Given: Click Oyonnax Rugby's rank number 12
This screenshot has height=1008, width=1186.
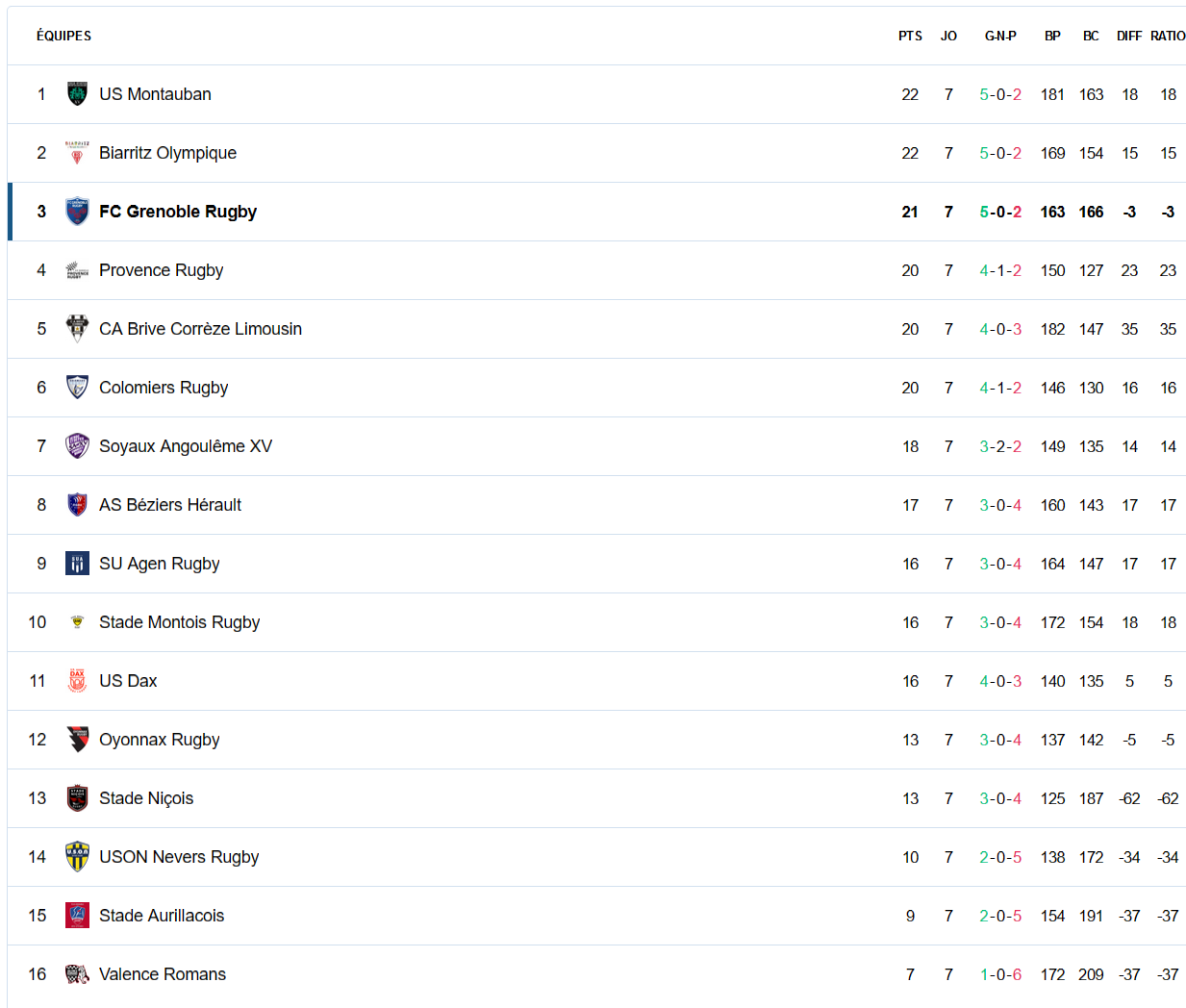Looking at the screenshot, I should tap(38, 740).
